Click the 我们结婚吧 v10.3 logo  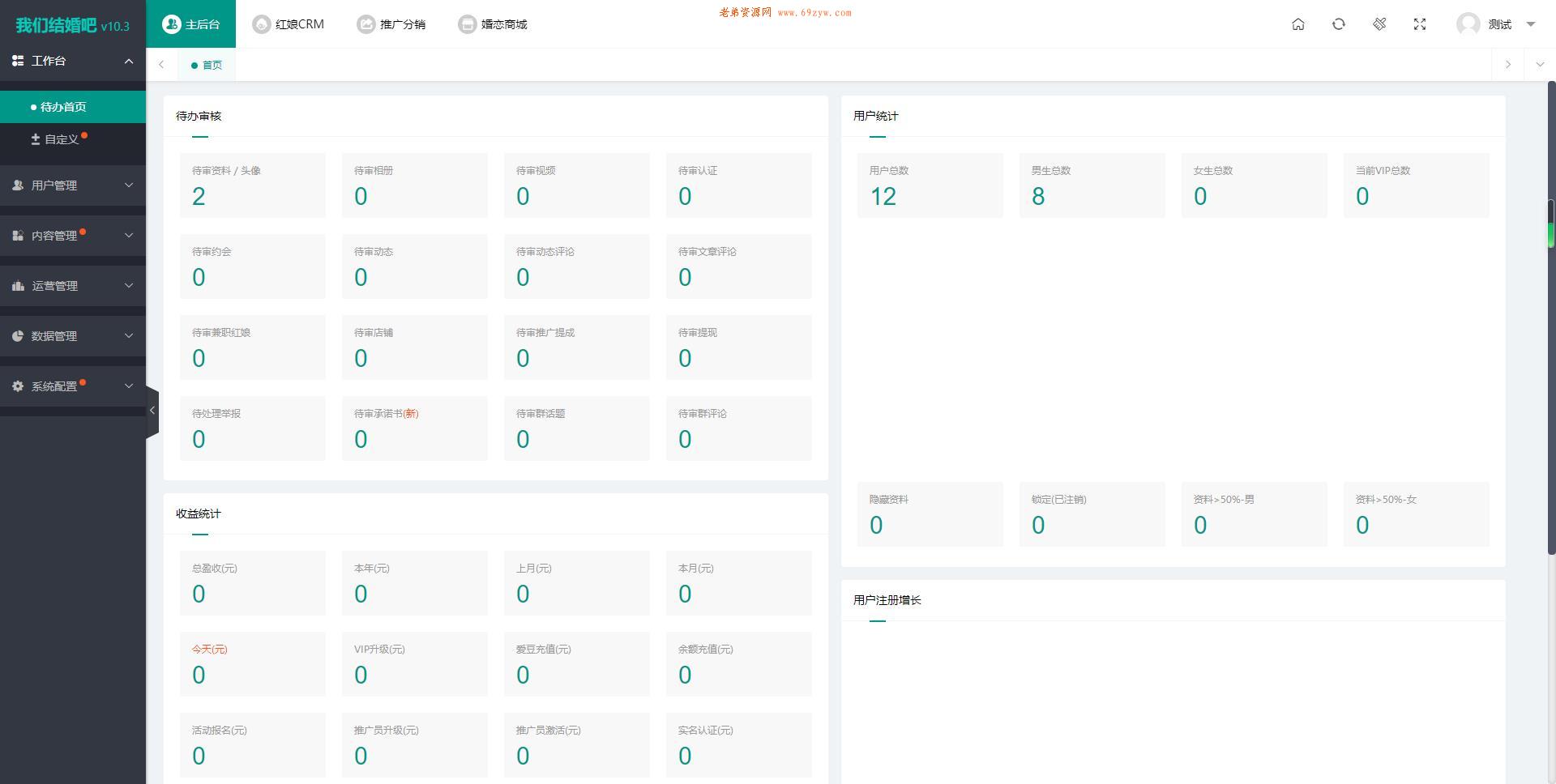click(x=73, y=25)
